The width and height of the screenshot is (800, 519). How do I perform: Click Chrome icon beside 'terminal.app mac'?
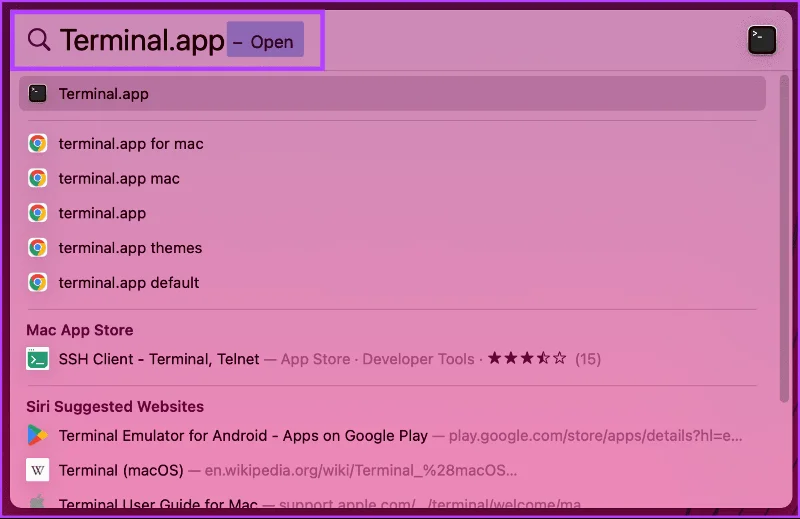click(x=37, y=178)
